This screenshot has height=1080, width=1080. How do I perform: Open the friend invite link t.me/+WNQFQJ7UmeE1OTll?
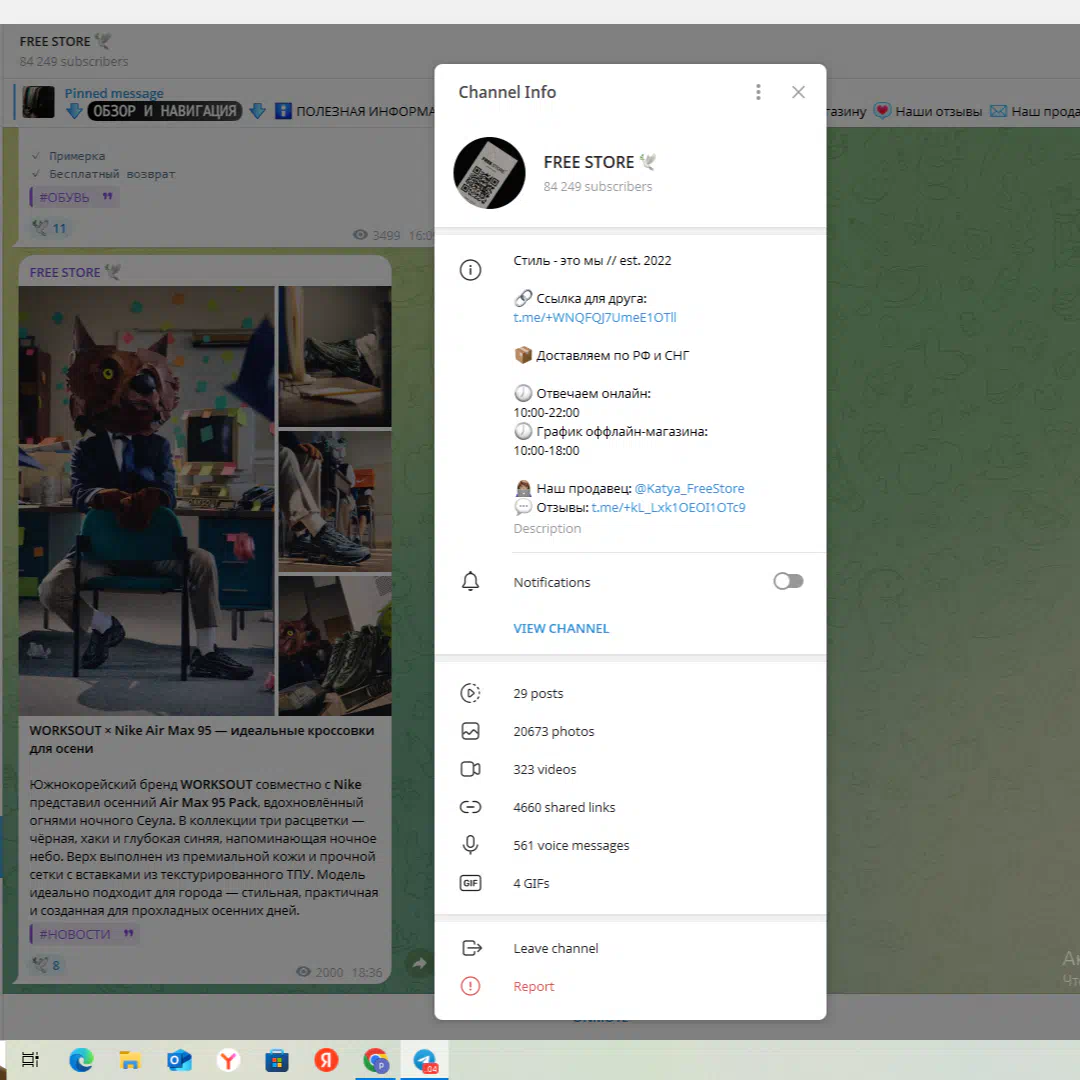(595, 318)
